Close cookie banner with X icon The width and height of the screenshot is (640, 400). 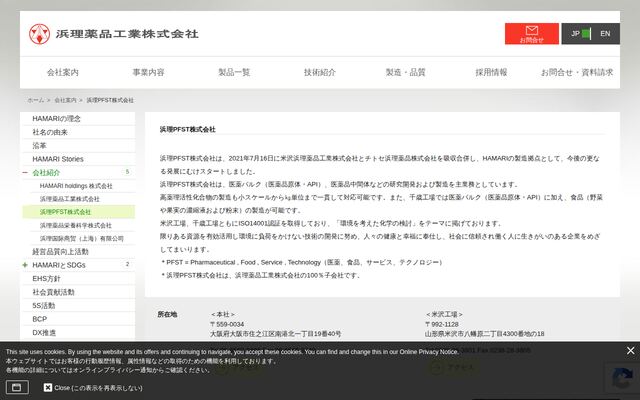tap(630, 351)
